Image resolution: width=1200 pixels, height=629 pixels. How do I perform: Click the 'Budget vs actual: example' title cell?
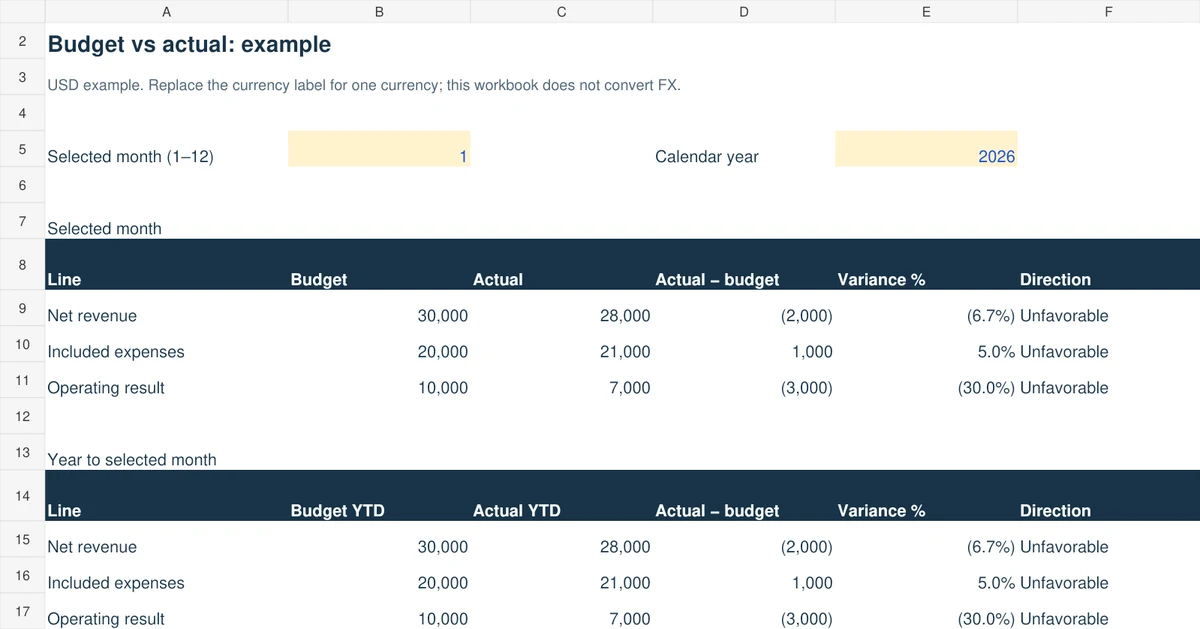pos(189,45)
